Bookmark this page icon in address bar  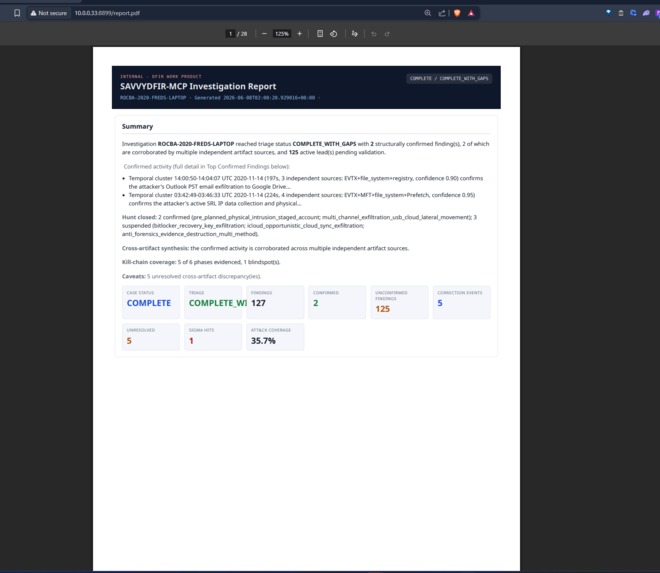click(x=17, y=13)
